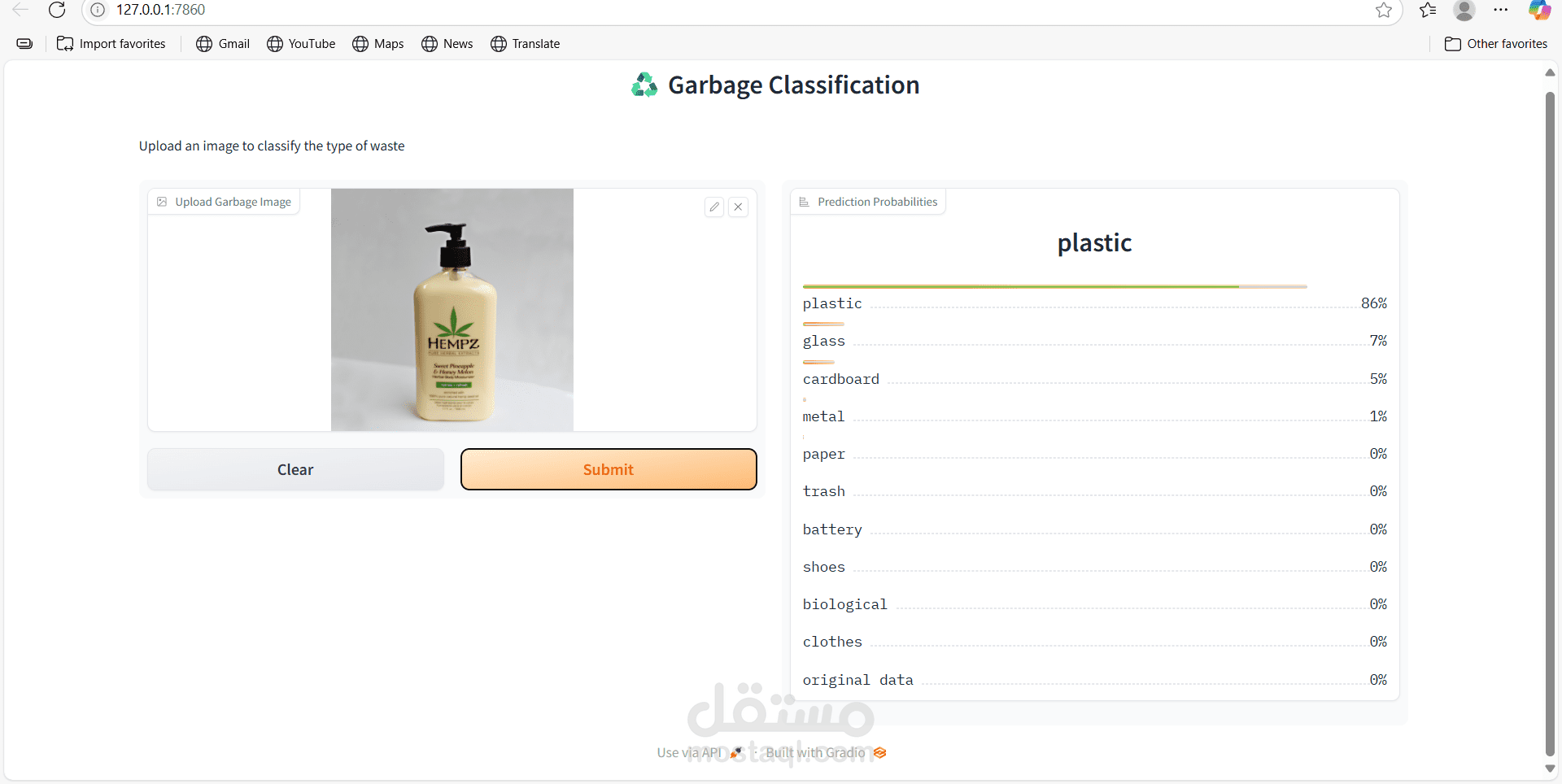
Task: Open the browser settings and more menu
Action: [1501, 10]
